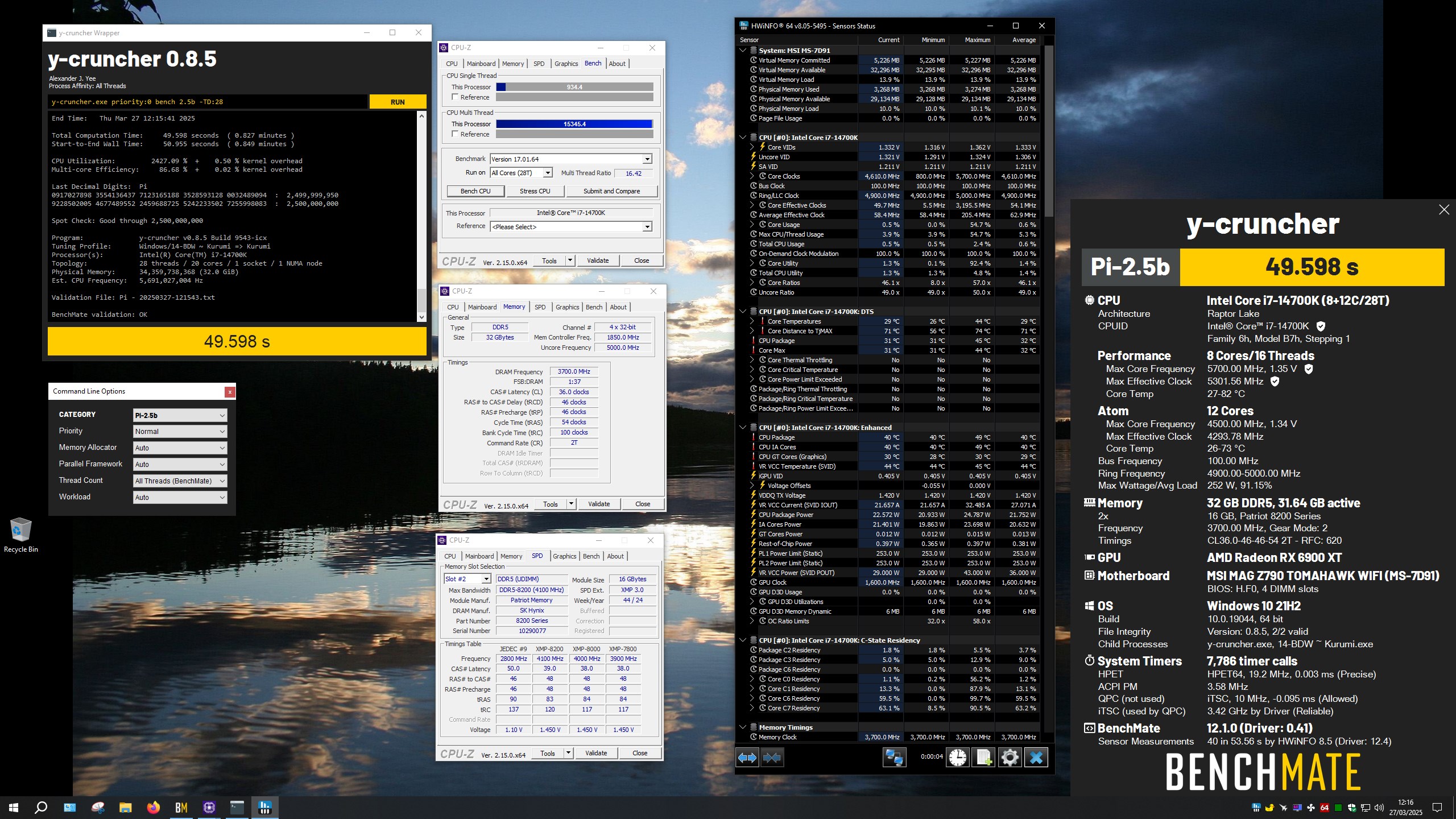Switch to CPU-Z purple chip taskbar icon

[209, 807]
